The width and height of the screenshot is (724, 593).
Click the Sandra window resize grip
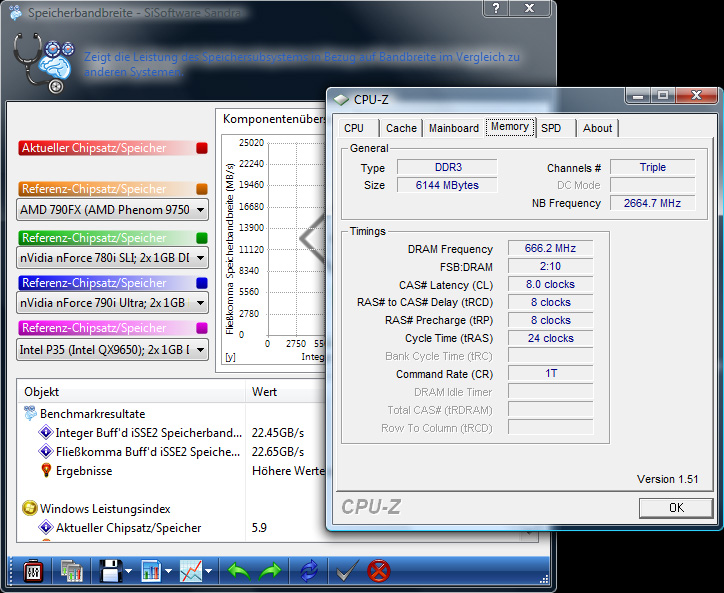click(x=544, y=579)
